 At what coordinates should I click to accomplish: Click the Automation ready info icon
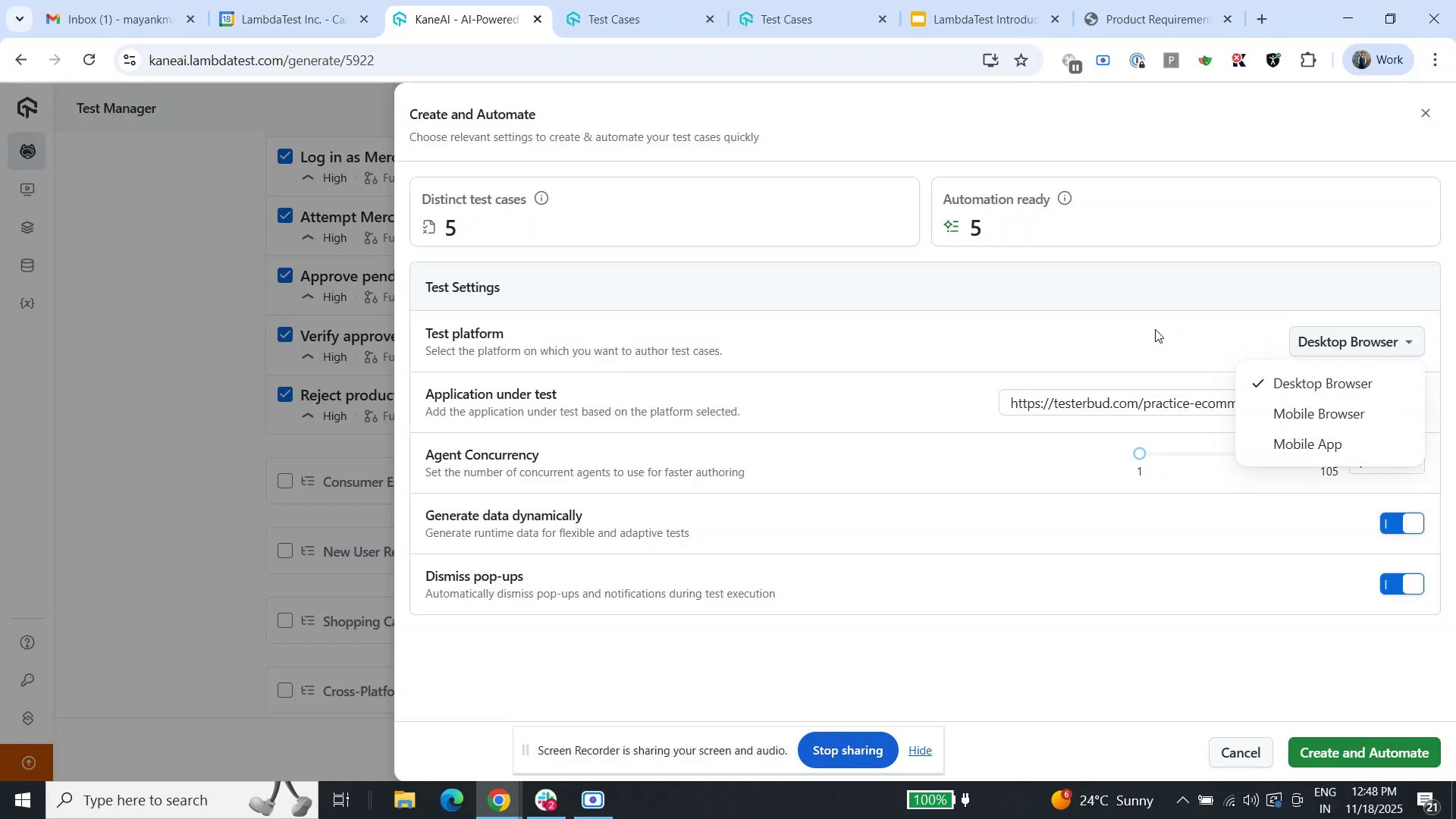(x=1065, y=198)
